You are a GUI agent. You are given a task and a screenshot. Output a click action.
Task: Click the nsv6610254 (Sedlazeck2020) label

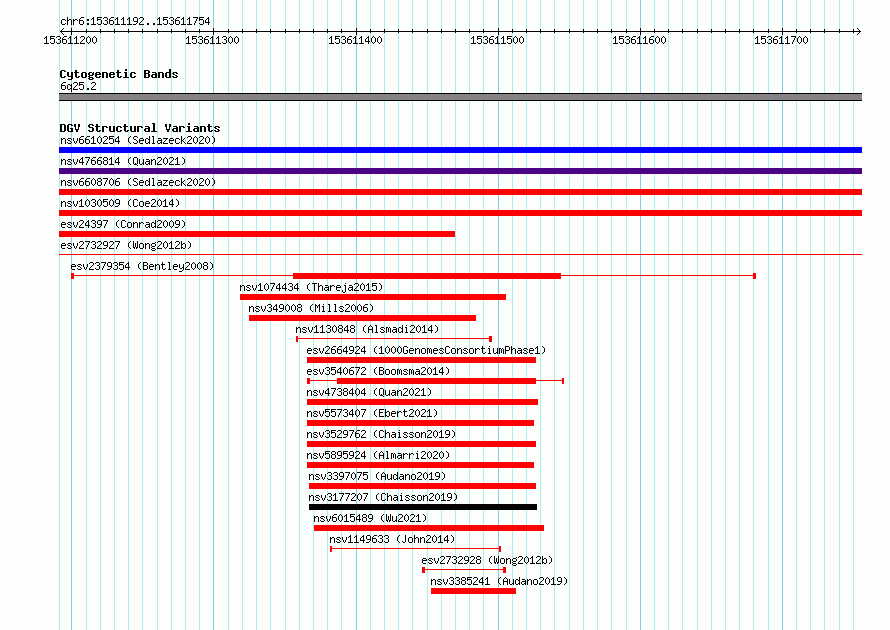(138, 140)
